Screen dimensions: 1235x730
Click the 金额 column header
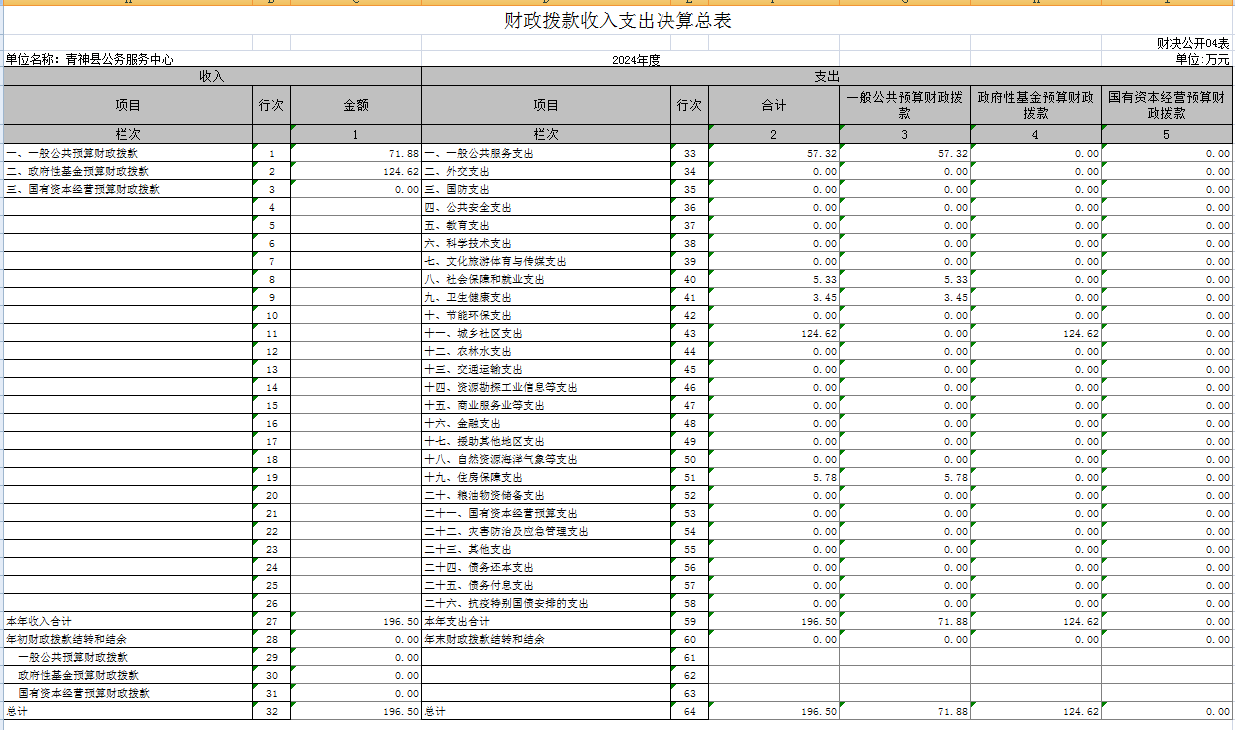(x=356, y=105)
